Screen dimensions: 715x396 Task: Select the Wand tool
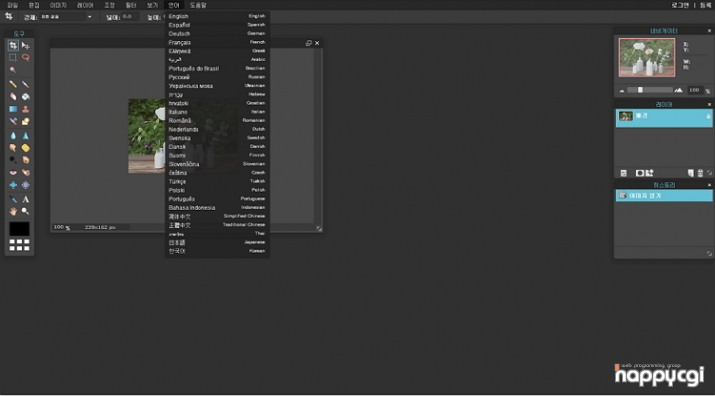click(13, 70)
